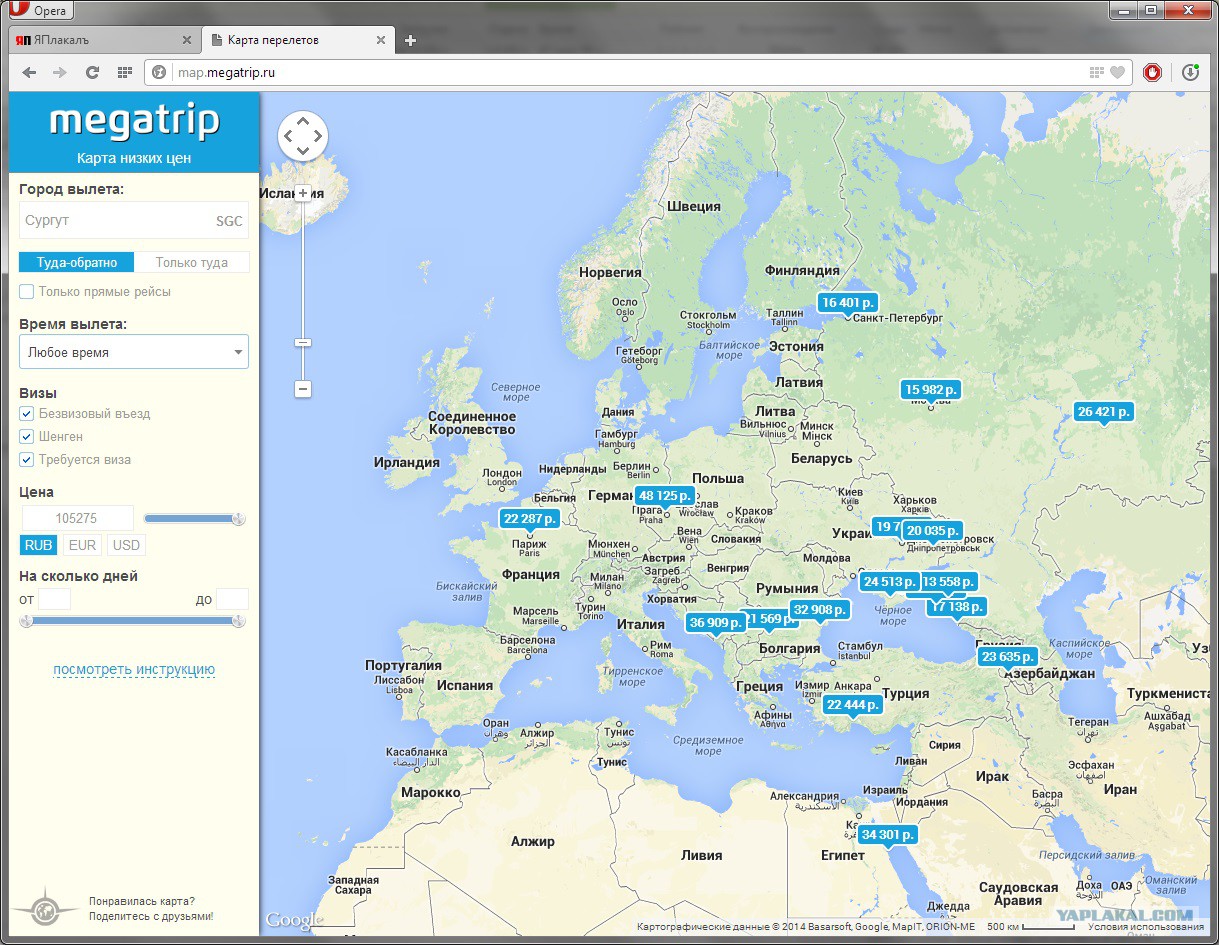Click the price slider handle

tap(238, 518)
